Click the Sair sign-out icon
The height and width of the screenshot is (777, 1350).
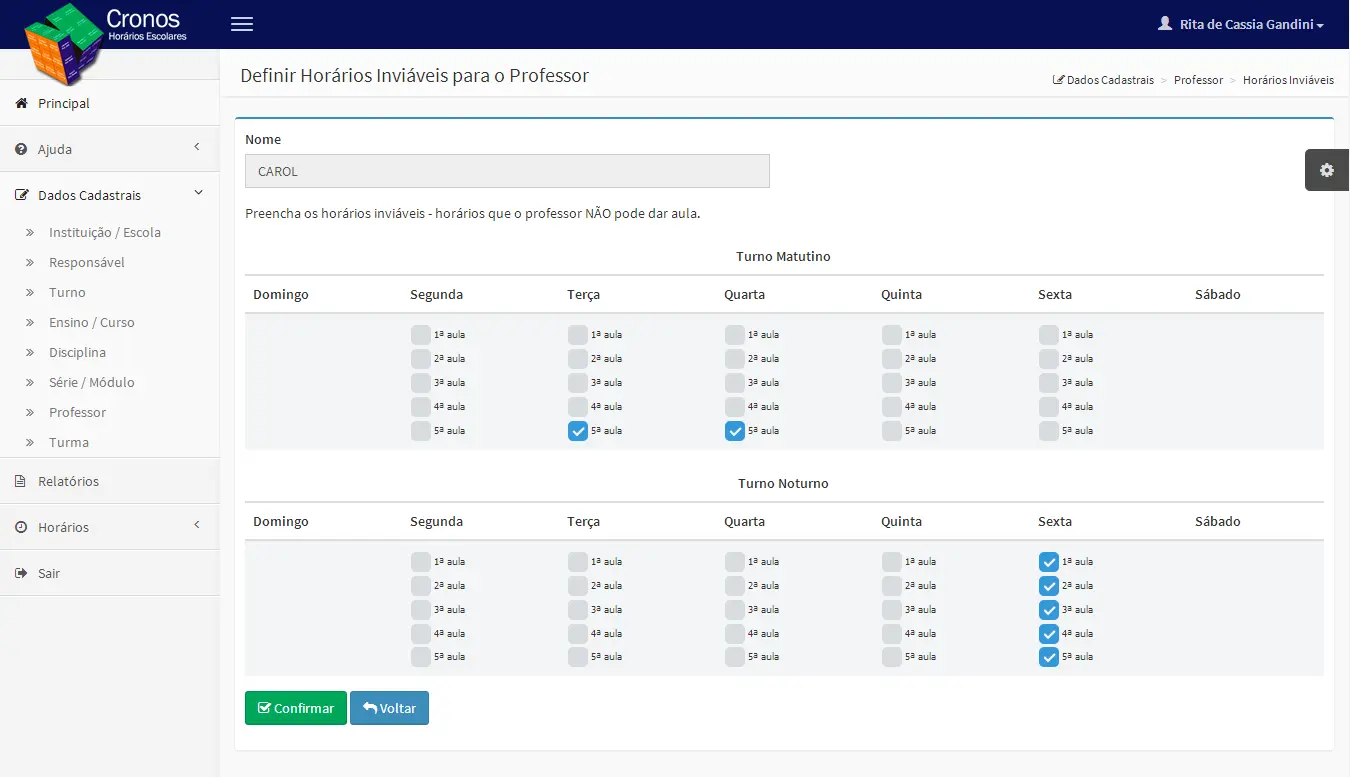(x=21, y=573)
